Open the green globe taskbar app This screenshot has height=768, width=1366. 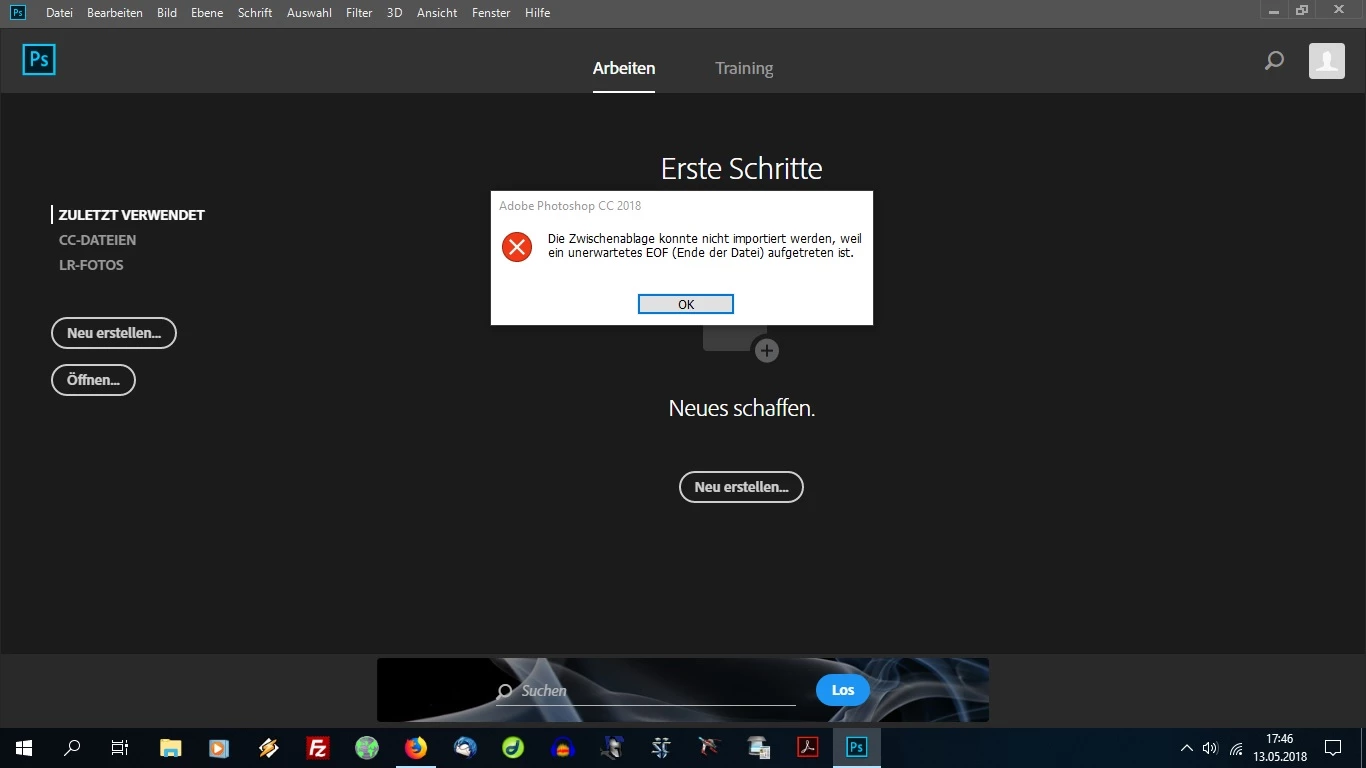(367, 747)
